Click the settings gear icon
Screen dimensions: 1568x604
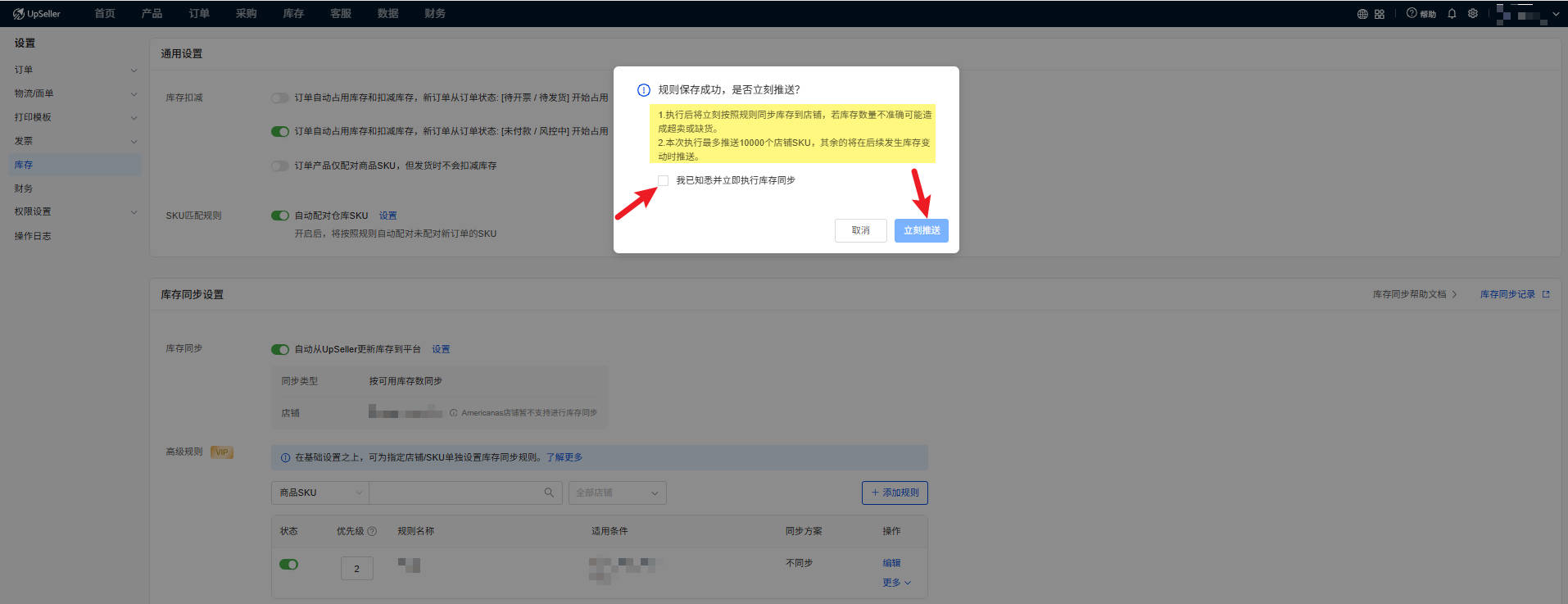[1473, 14]
